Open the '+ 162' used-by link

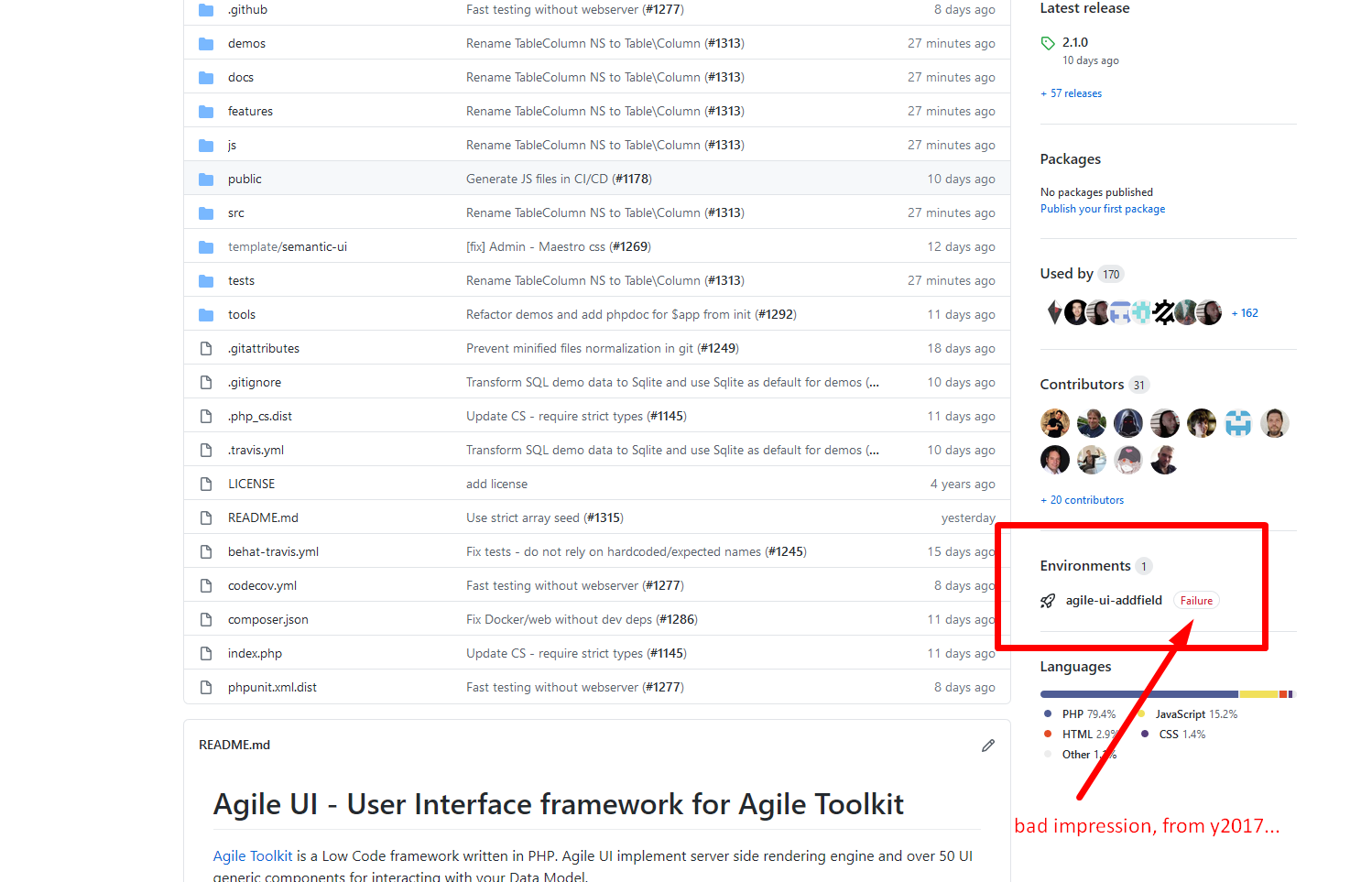(1245, 312)
